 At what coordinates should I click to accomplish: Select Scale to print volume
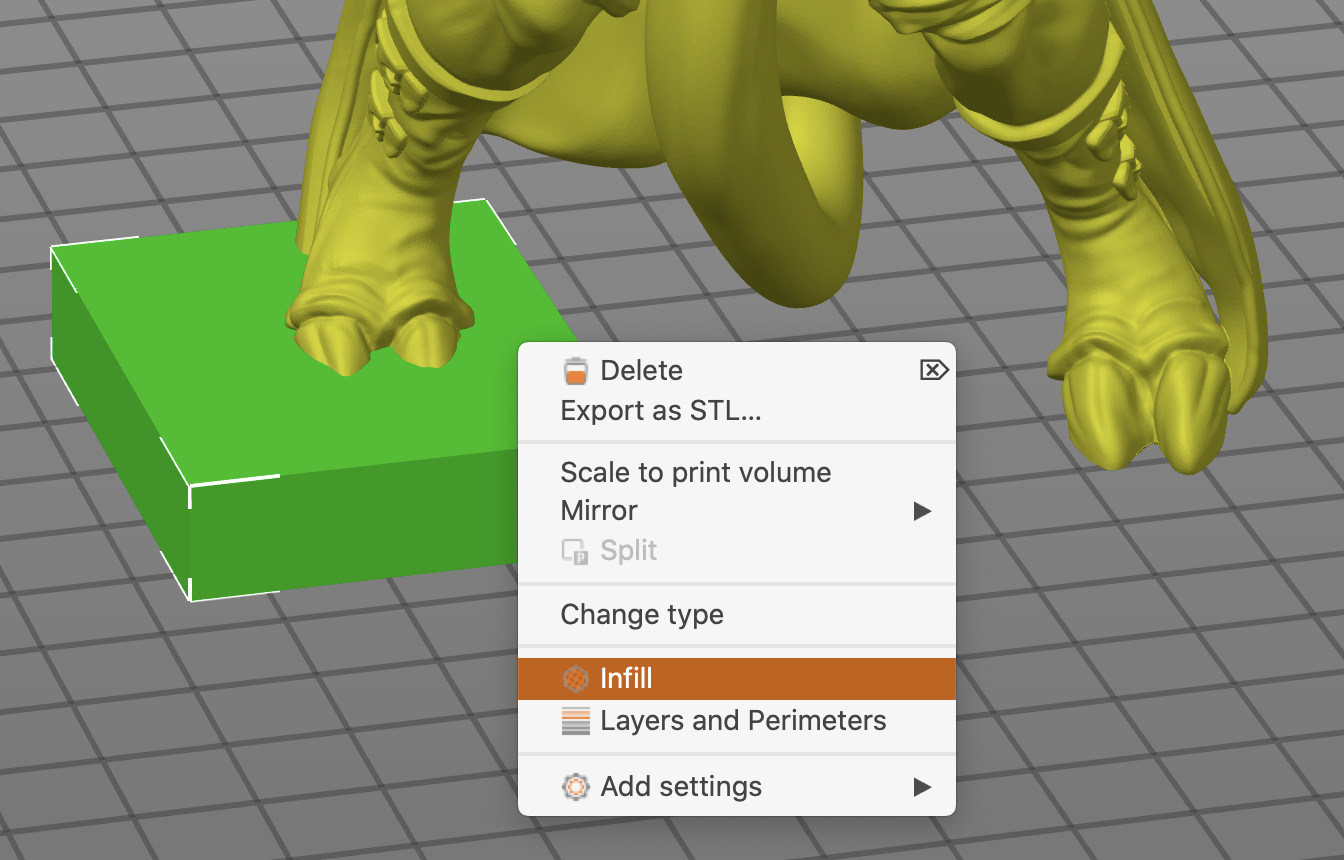coord(737,472)
